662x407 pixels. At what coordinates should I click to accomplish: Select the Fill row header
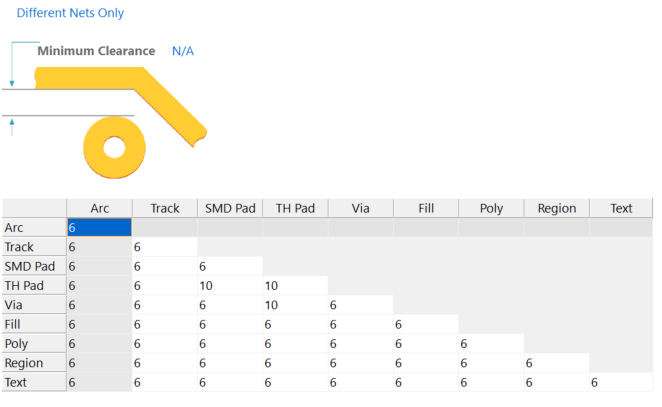[x=34, y=324]
